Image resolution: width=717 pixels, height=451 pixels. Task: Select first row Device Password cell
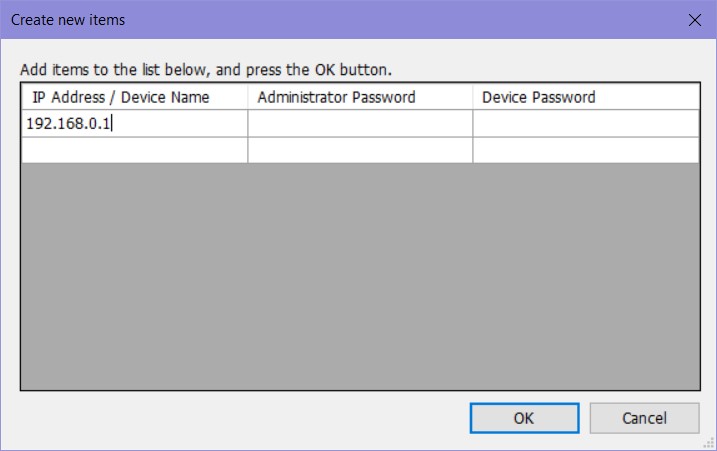(x=585, y=124)
